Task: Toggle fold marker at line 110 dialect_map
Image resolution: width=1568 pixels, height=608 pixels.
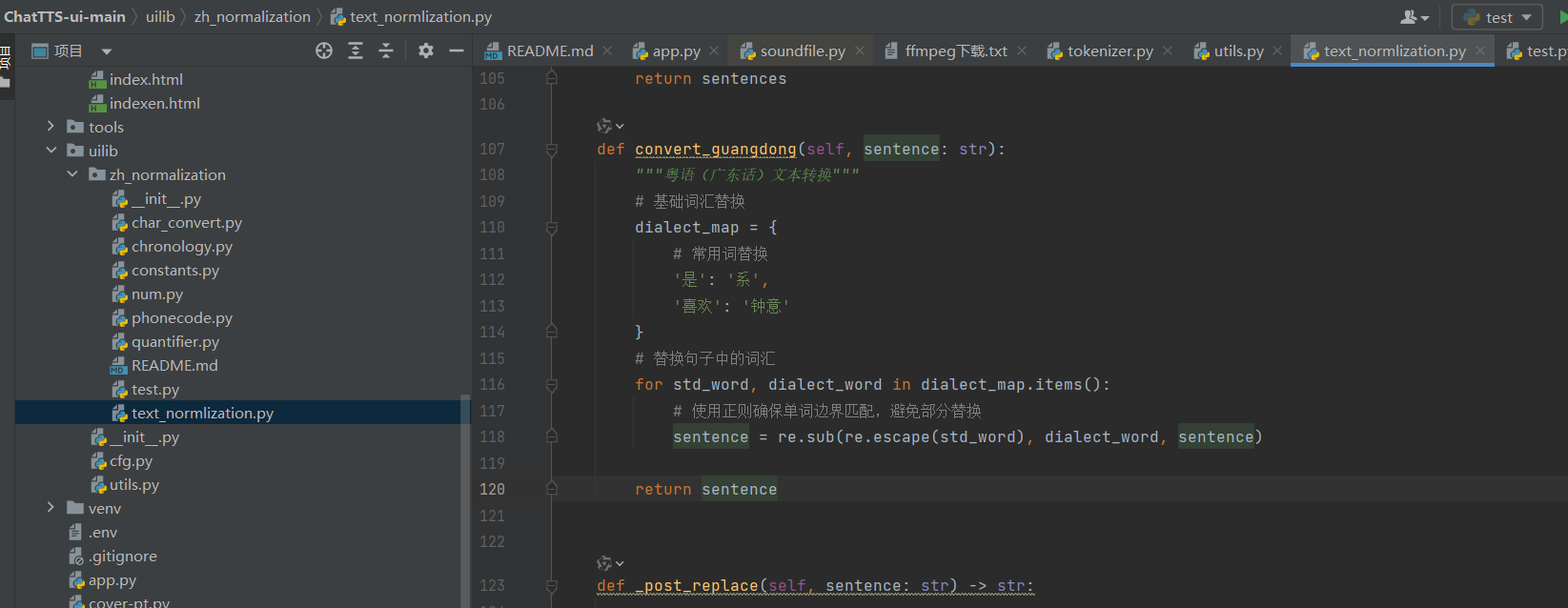Action: 552,228
